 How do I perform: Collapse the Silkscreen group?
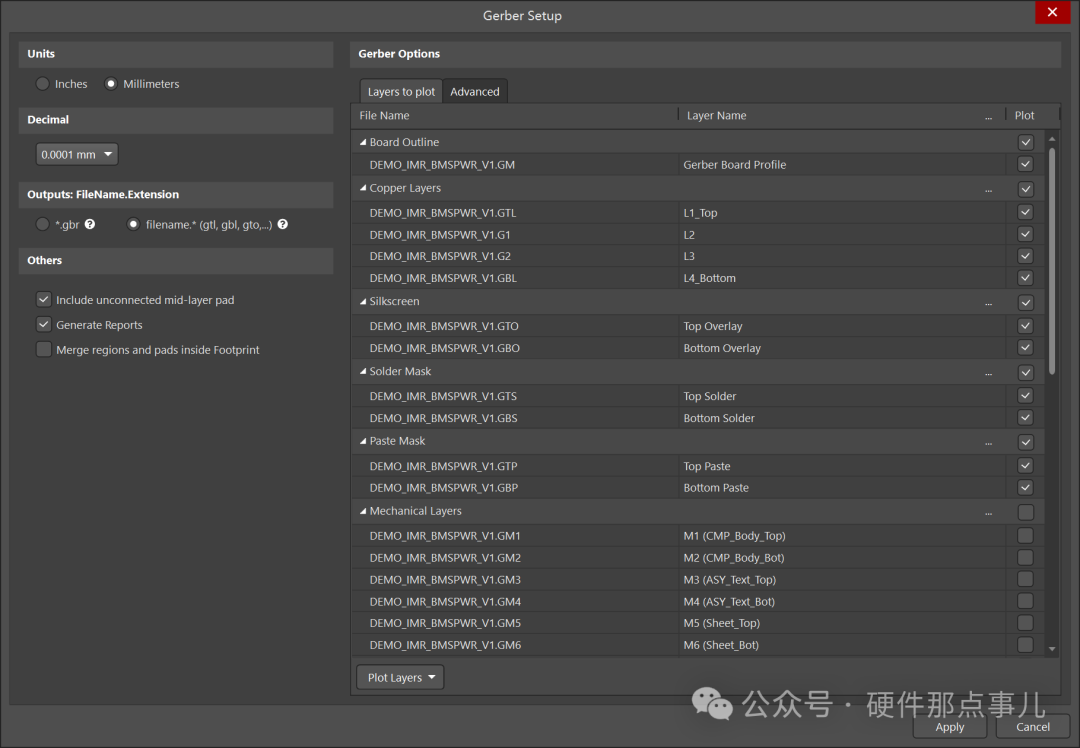[363, 301]
